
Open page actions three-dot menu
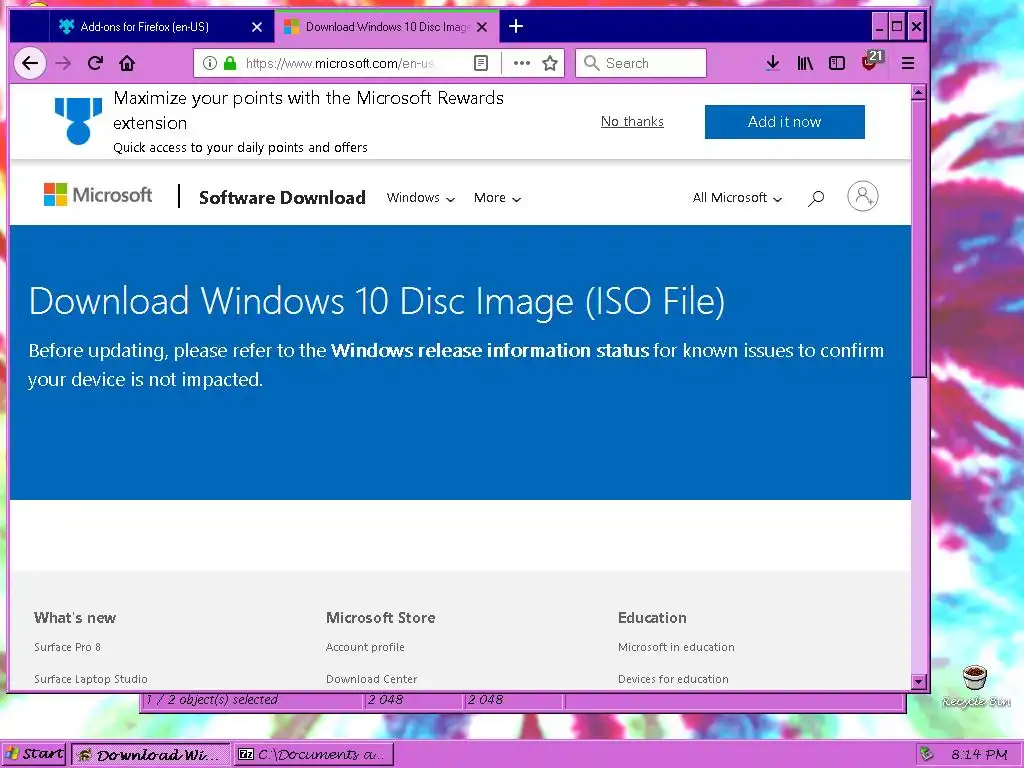[521, 63]
